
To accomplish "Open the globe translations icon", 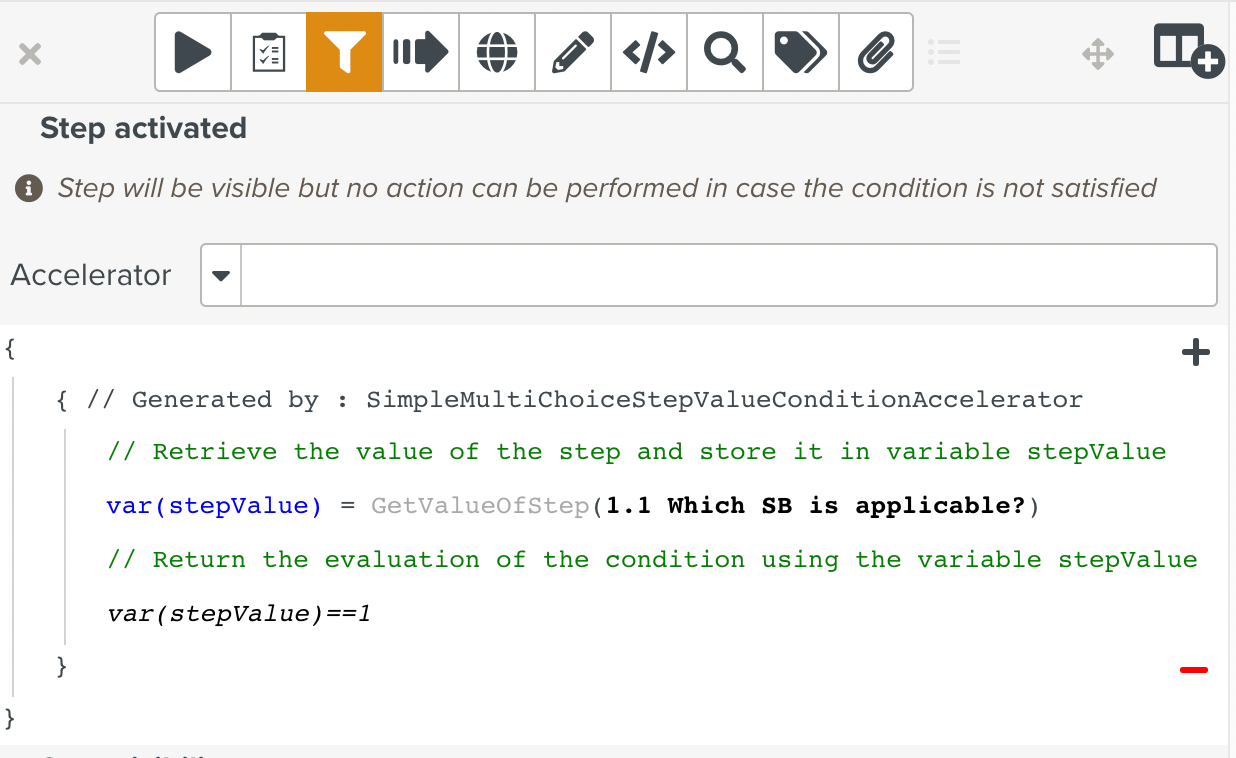I will pos(496,51).
